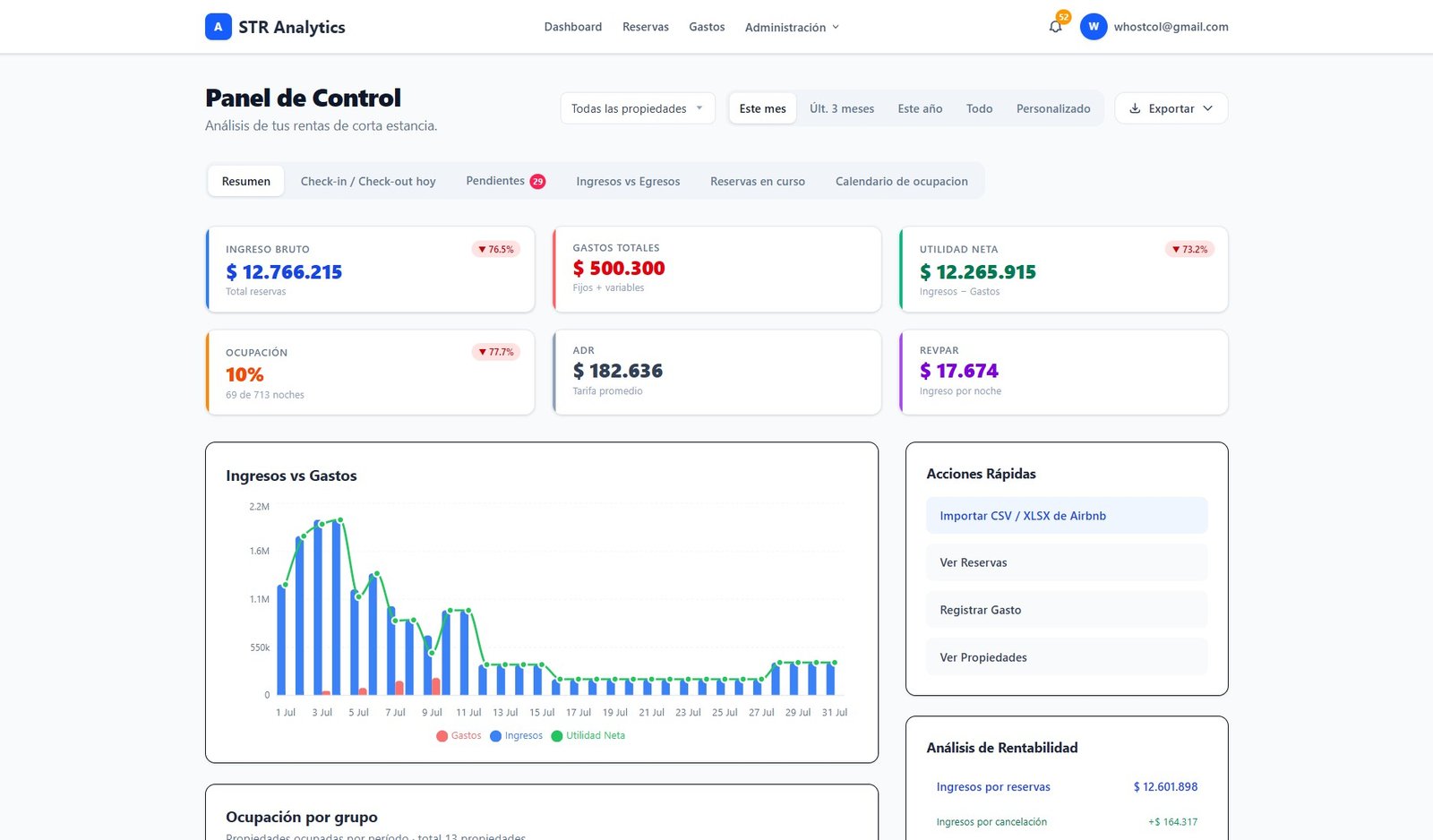Click the STR Analytics logo icon

click(218, 27)
